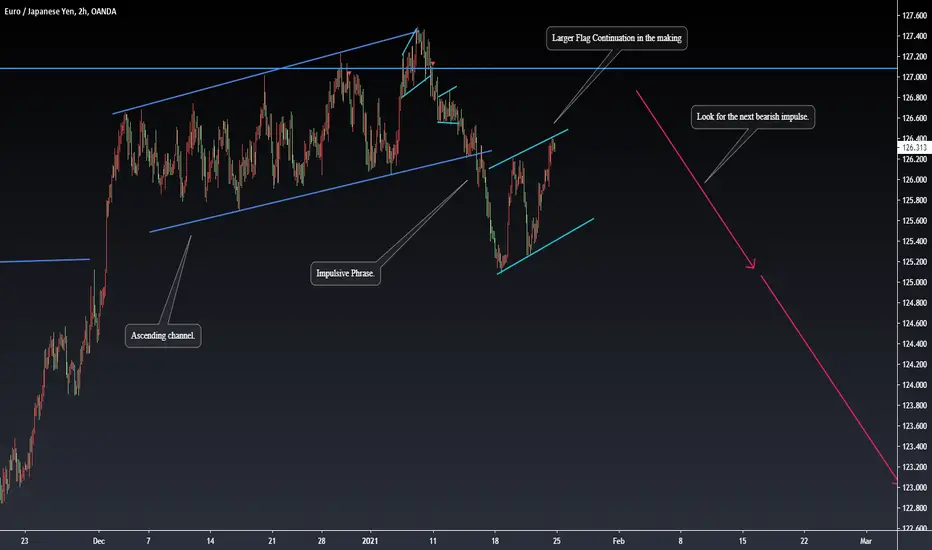
Task: Click the 123.000 price axis label
Action: click(914, 488)
